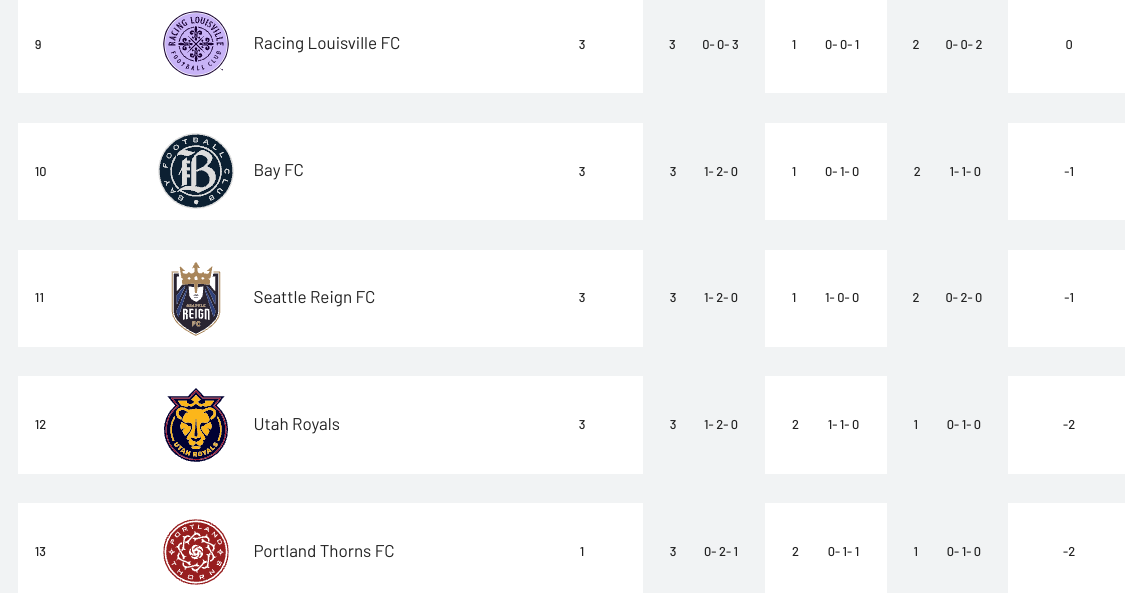The height and width of the screenshot is (593, 1125).
Task: Click Portland Thorns' goal difference -2
Action: coord(1069,551)
